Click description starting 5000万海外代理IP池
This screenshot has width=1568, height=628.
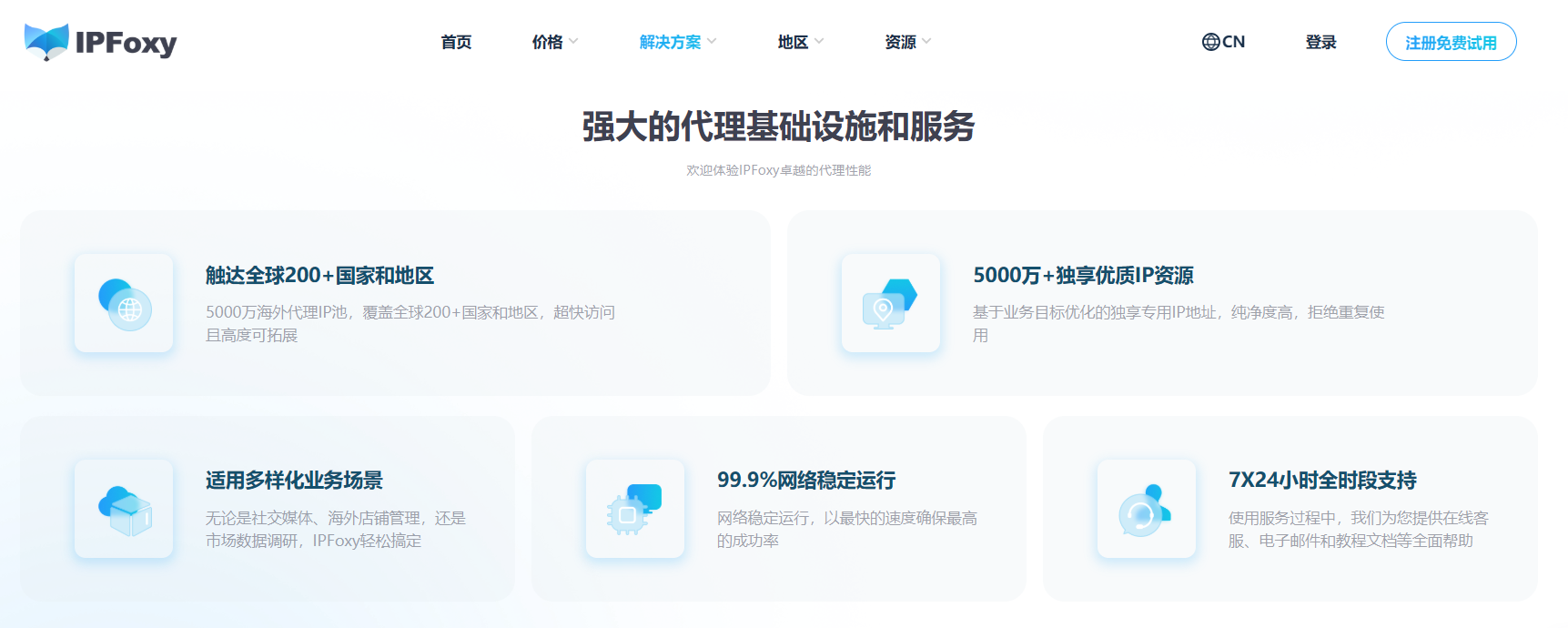[410, 324]
